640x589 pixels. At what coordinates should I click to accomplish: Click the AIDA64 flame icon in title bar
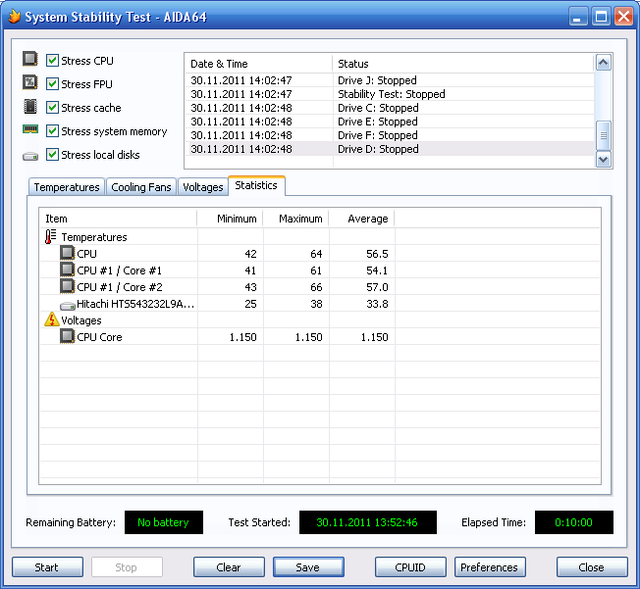[x=13, y=17]
